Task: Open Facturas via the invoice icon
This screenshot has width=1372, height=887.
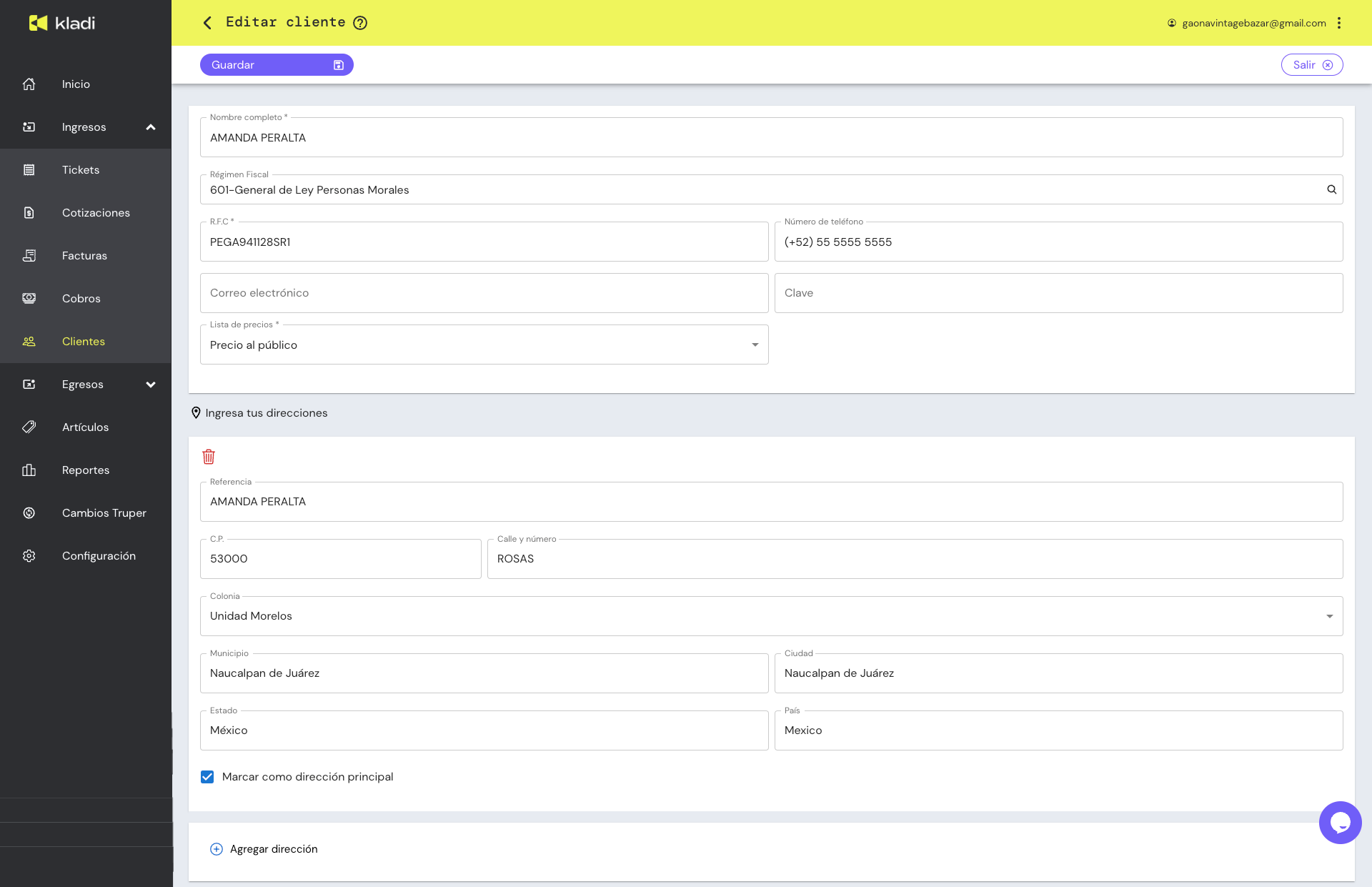Action: point(29,255)
